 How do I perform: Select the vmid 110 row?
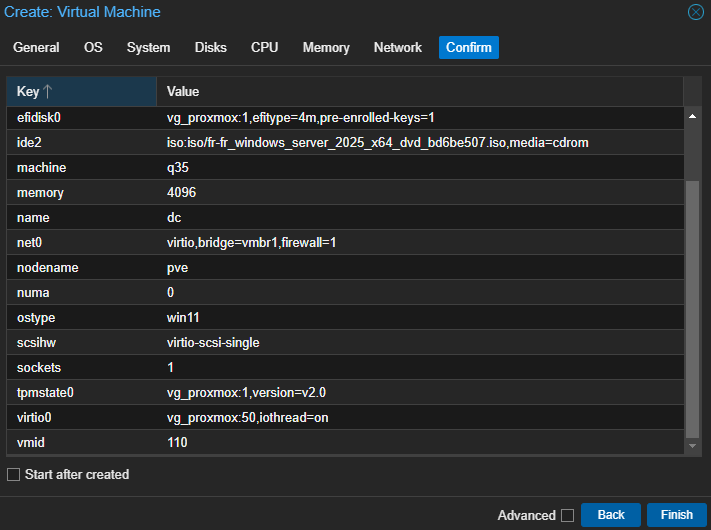pyautogui.click(x=345, y=442)
